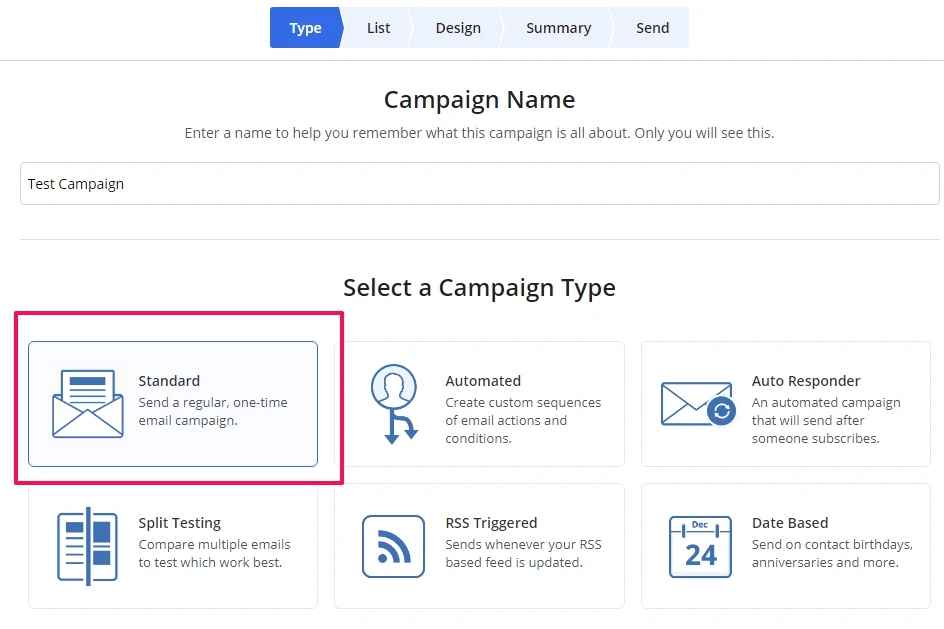Open the Design step tab
The image size is (944, 629).
coord(458,28)
